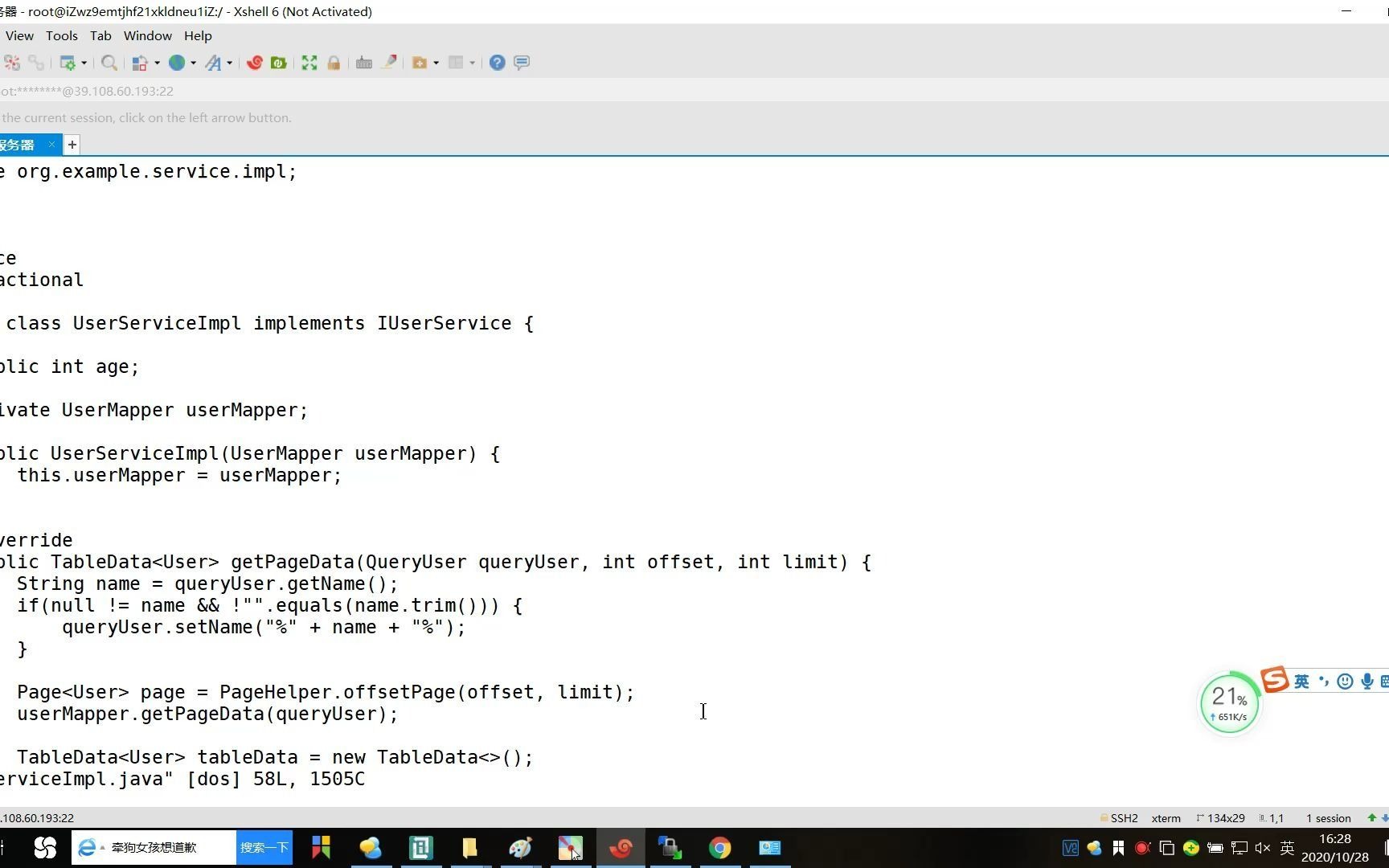
Task: Click the address bar with 39.108.60.193:22
Action: tap(694, 91)
